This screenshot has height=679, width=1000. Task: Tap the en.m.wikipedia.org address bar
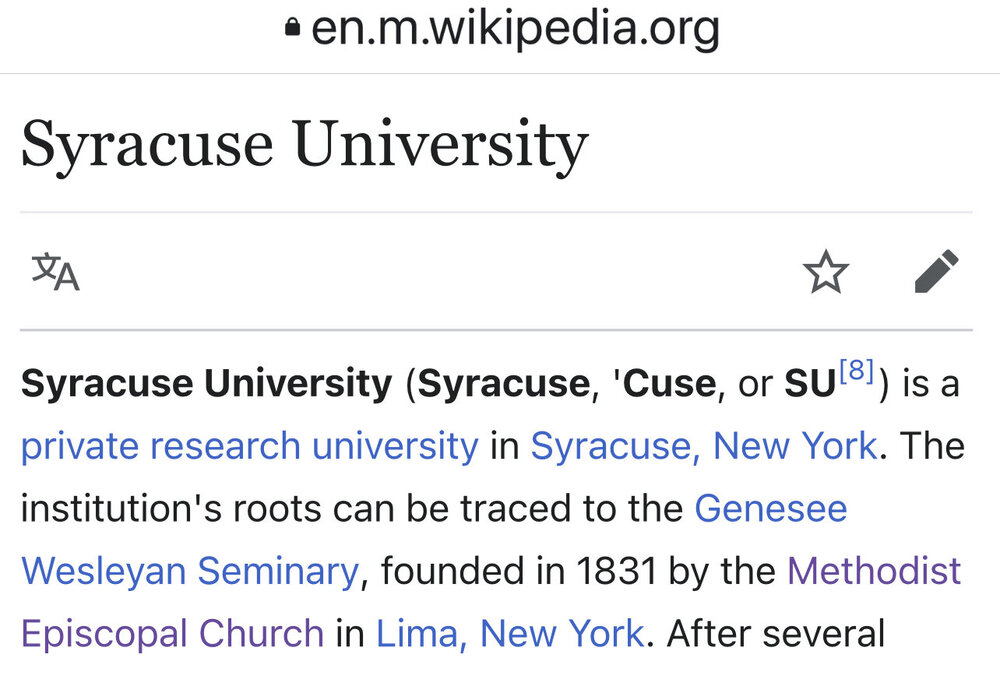pos(515,29)
